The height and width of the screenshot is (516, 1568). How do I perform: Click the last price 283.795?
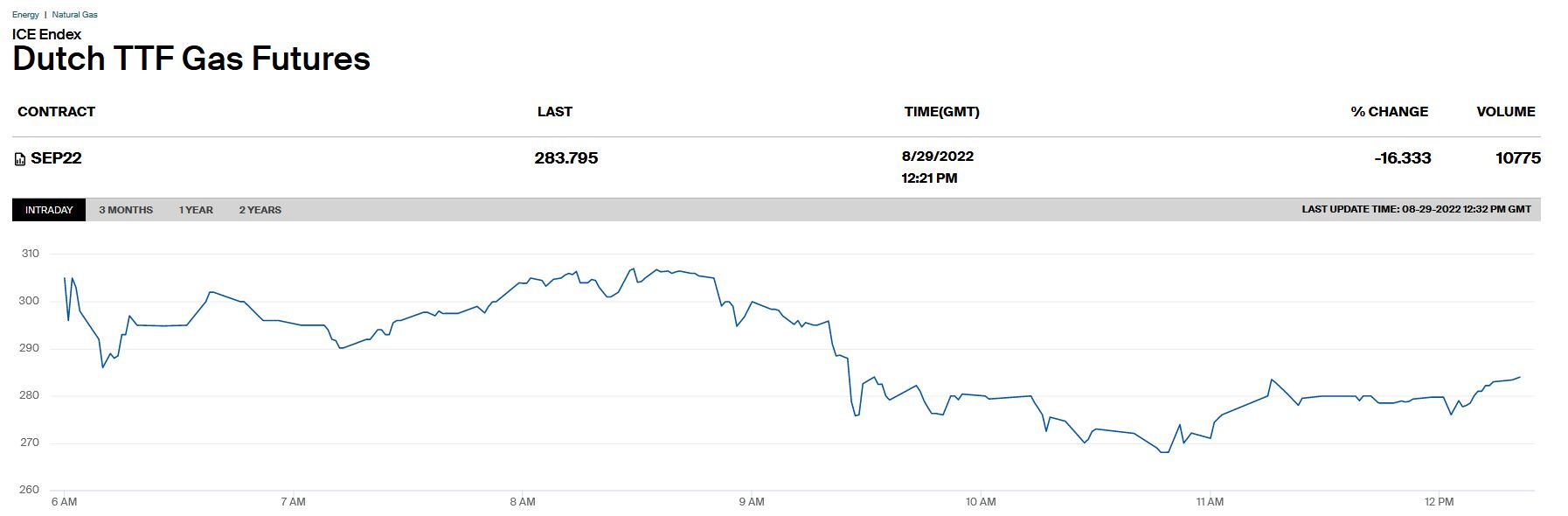566,158
